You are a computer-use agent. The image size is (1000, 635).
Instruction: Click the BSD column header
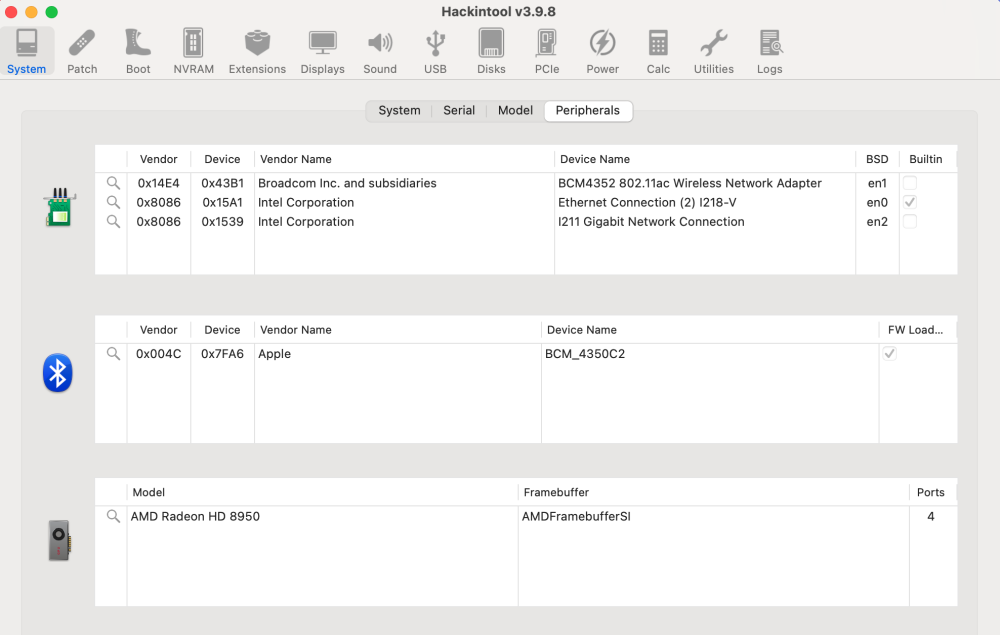point(877,159)
